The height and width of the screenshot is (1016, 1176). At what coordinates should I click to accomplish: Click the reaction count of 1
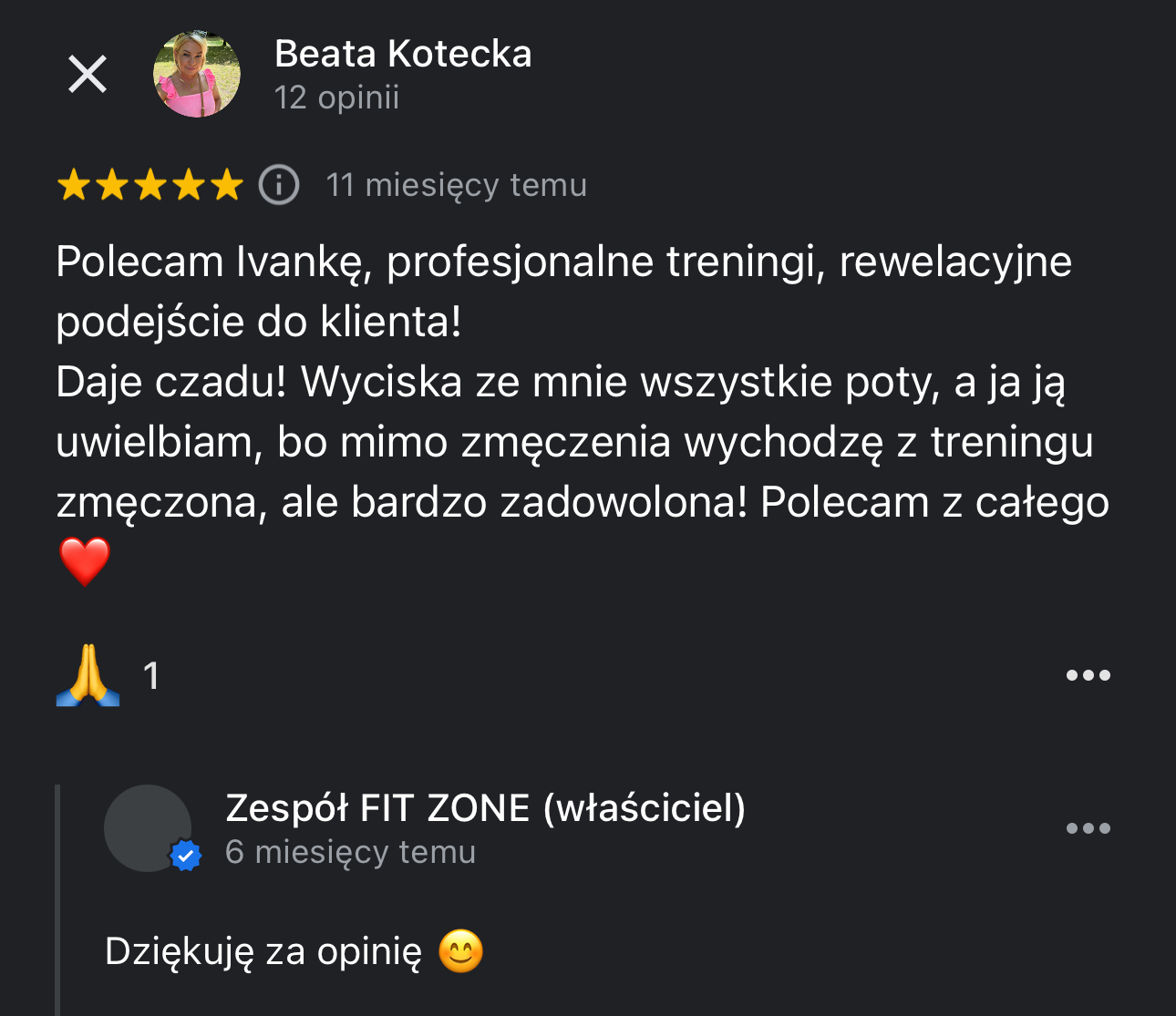[151, 676]
